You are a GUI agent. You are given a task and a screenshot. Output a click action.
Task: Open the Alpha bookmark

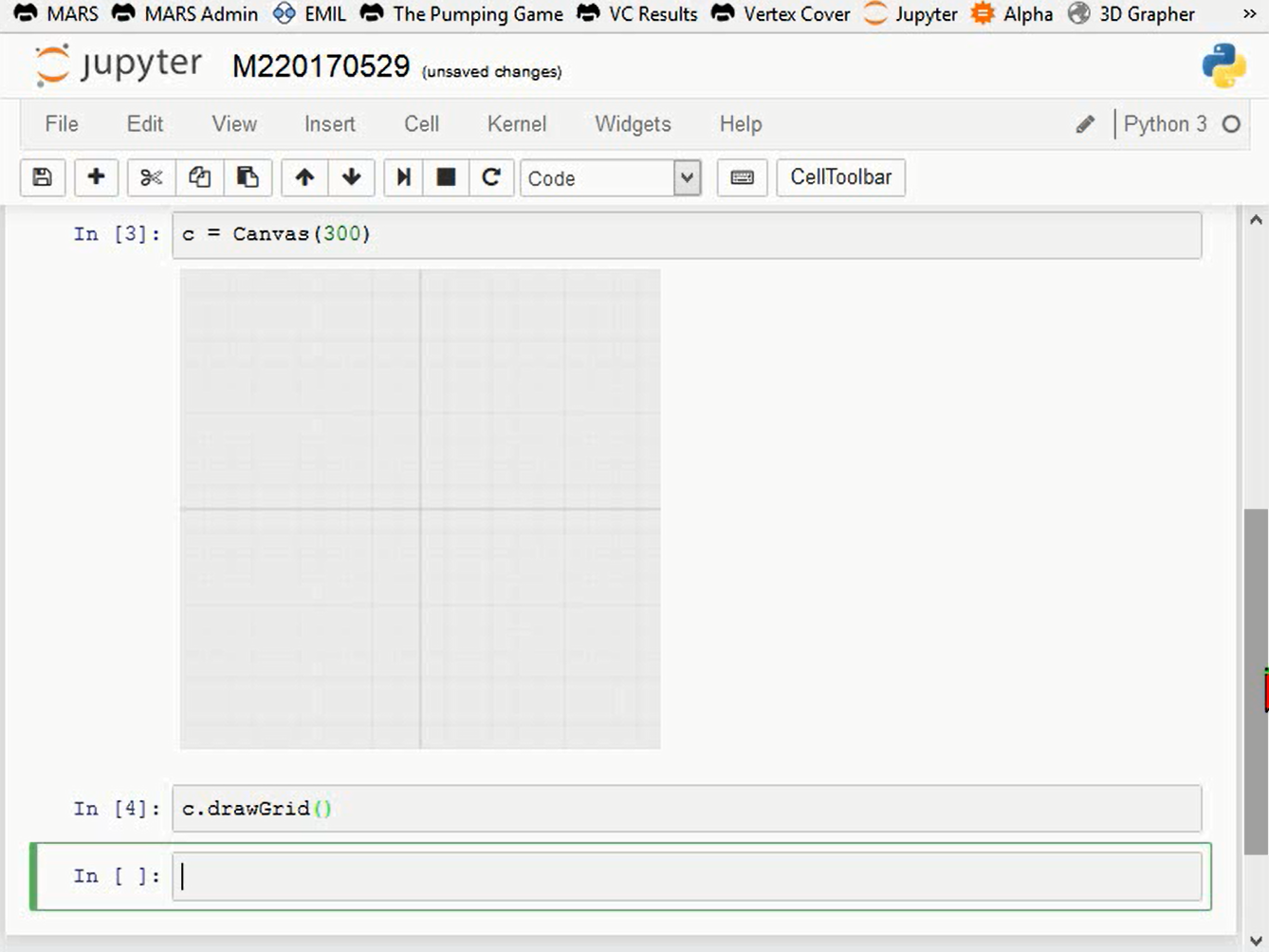(x=1012, y=14)
